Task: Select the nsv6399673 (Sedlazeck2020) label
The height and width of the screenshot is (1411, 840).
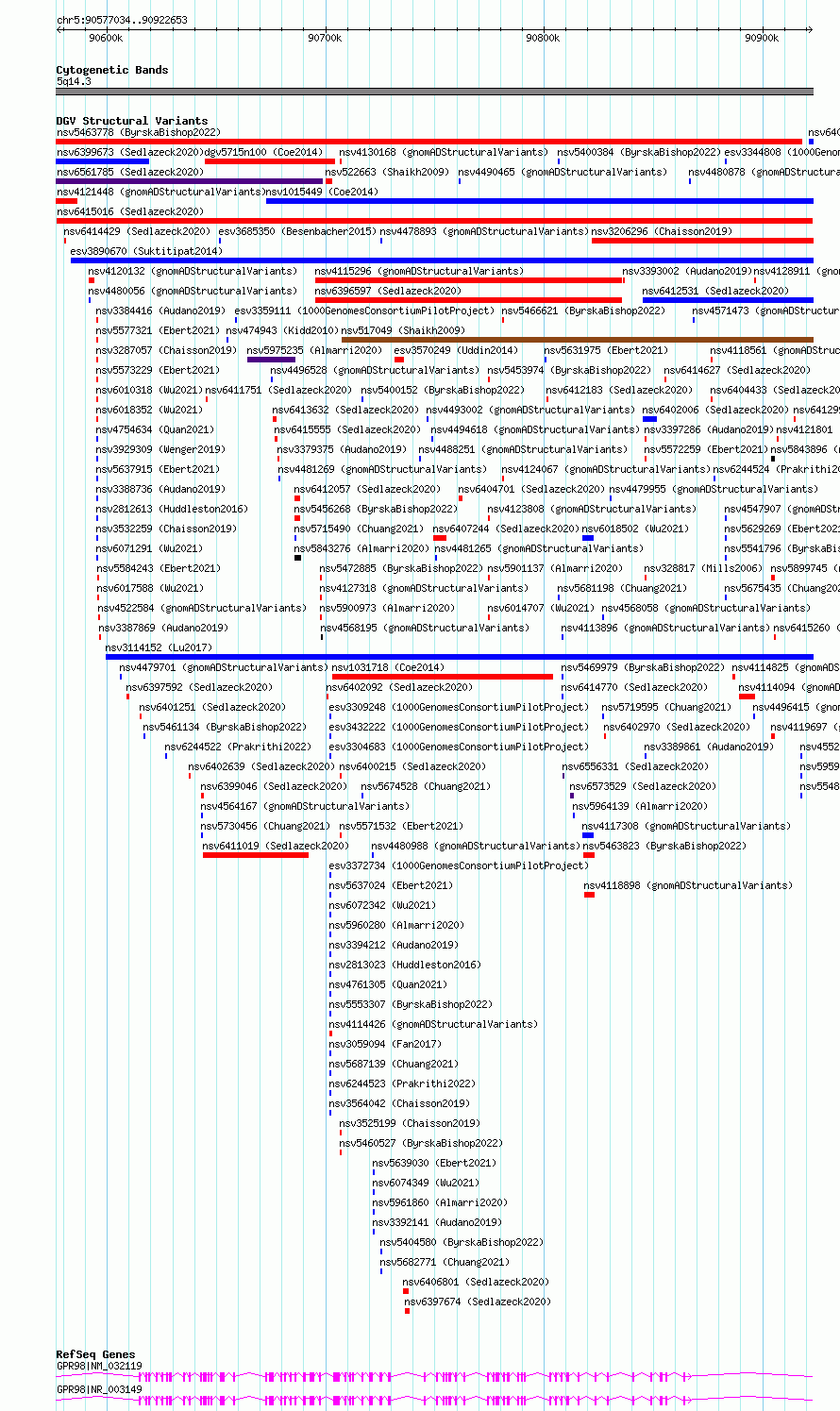Action: coord(129,153)
